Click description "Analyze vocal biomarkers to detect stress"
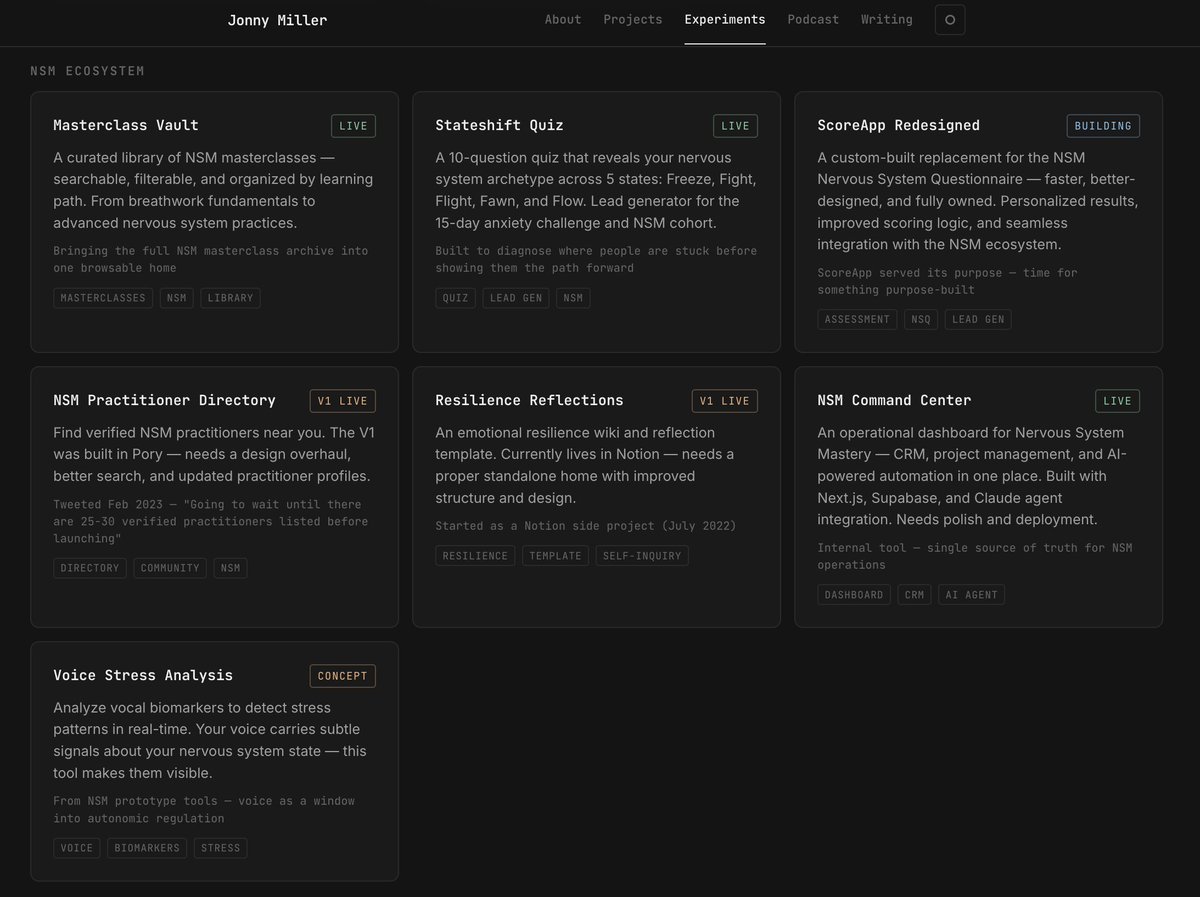 pyautogui.click(x=210, y=740)
